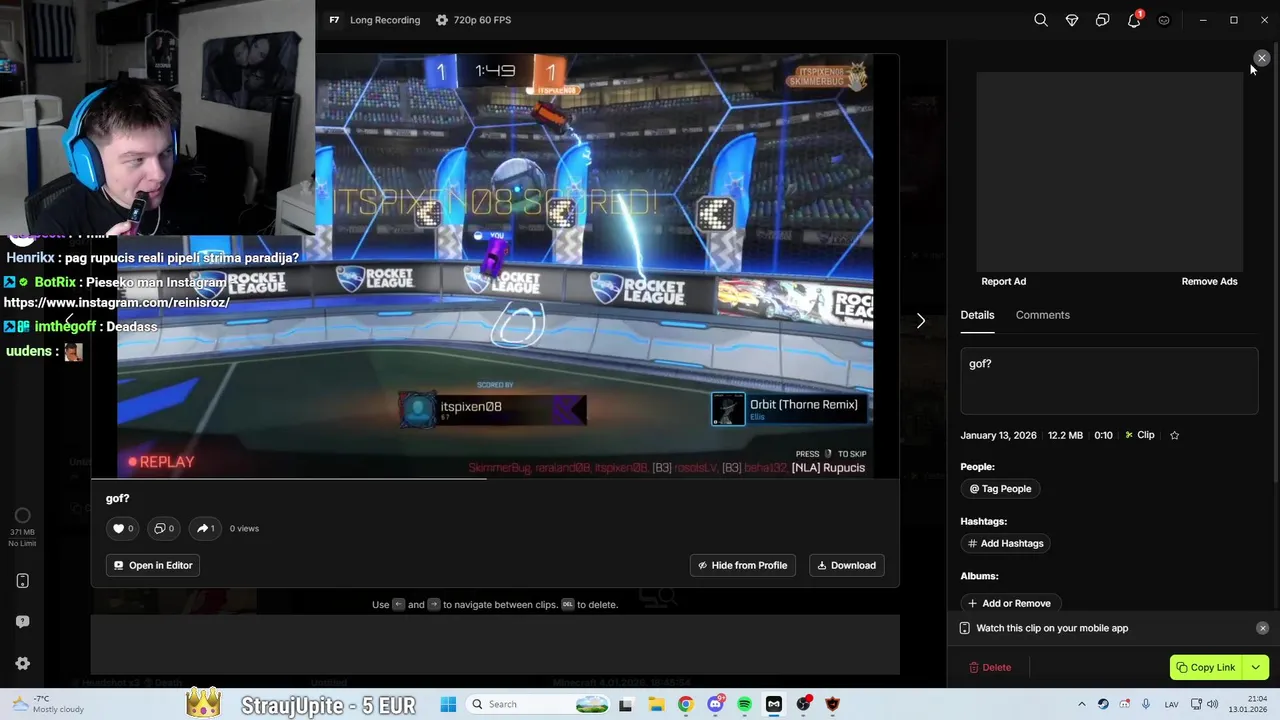Viewport: 1280px width, 720px height.
Task: Click the Steam icon in system tray
Action: (x=1103, y=704)
